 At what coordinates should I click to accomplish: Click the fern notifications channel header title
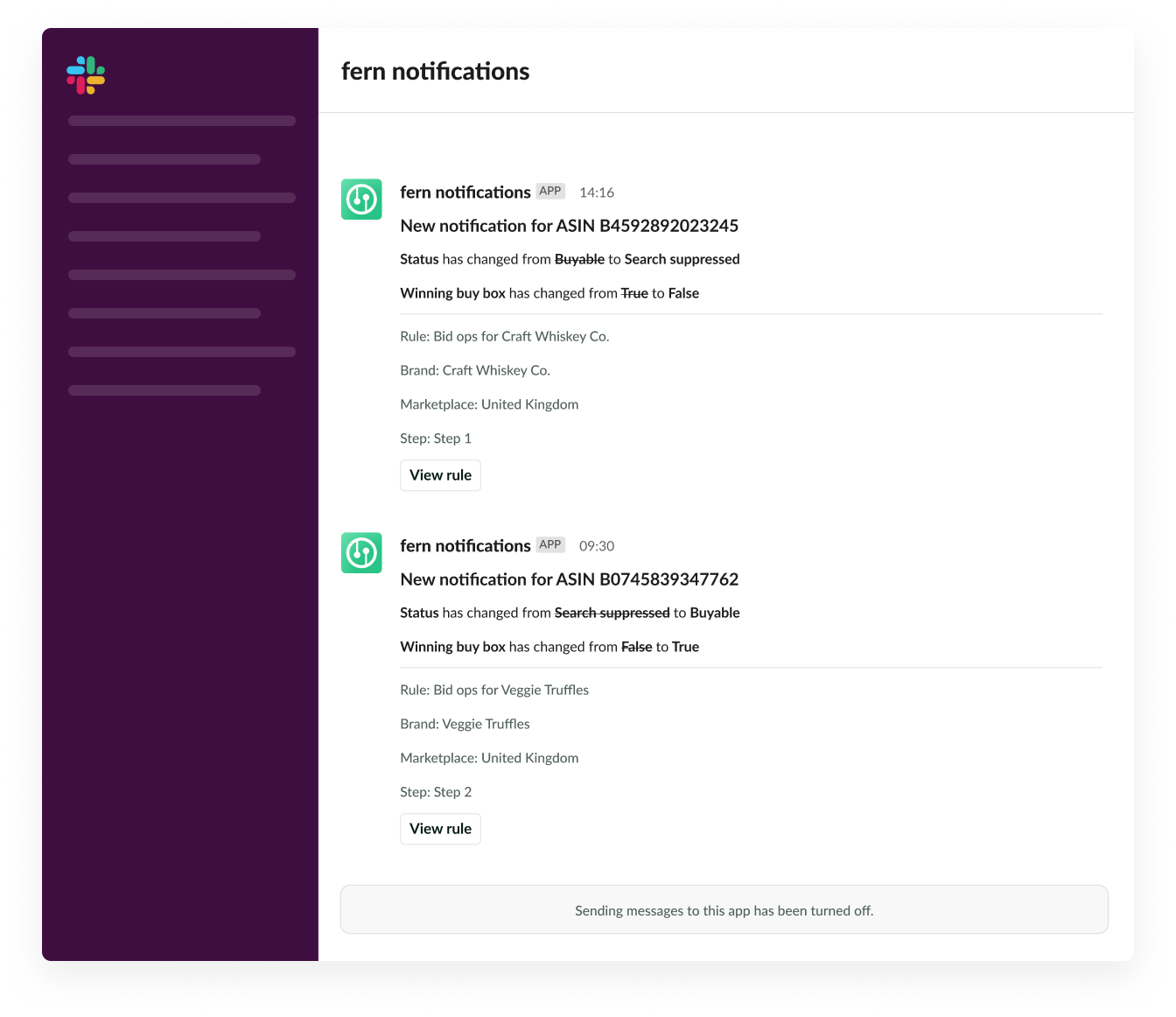435,71
